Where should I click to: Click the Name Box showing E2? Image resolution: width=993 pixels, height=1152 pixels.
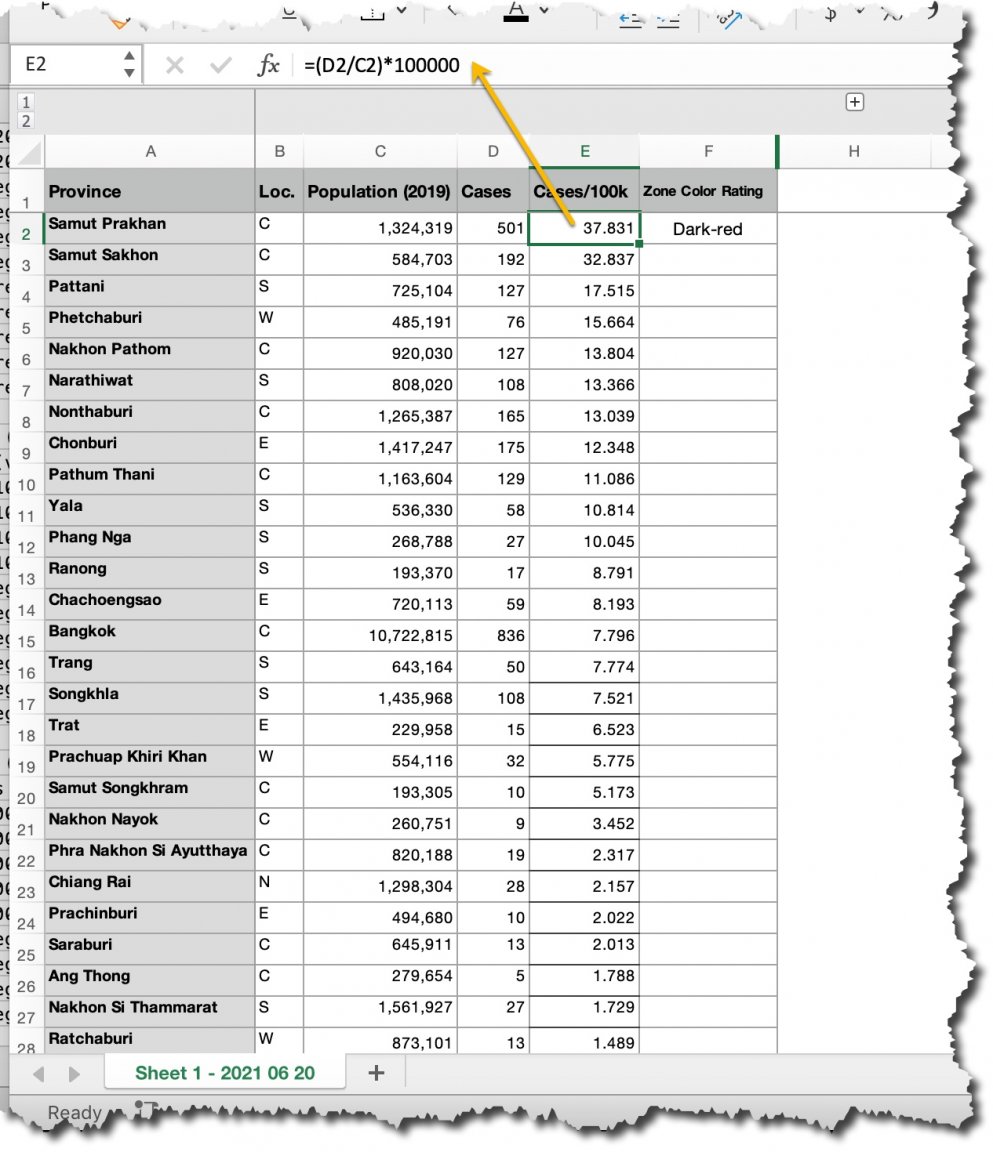(66, 65)
